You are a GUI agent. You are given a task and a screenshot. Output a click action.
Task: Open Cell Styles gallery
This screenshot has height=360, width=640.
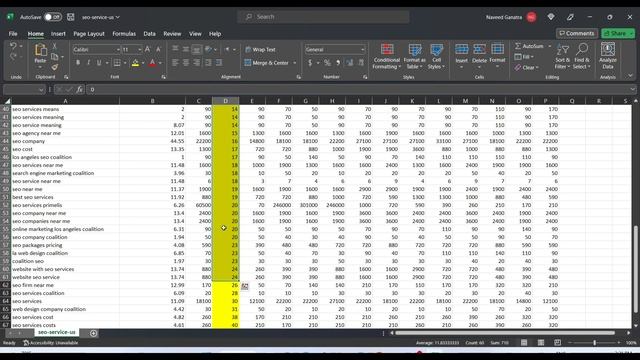tap(436, 56)
